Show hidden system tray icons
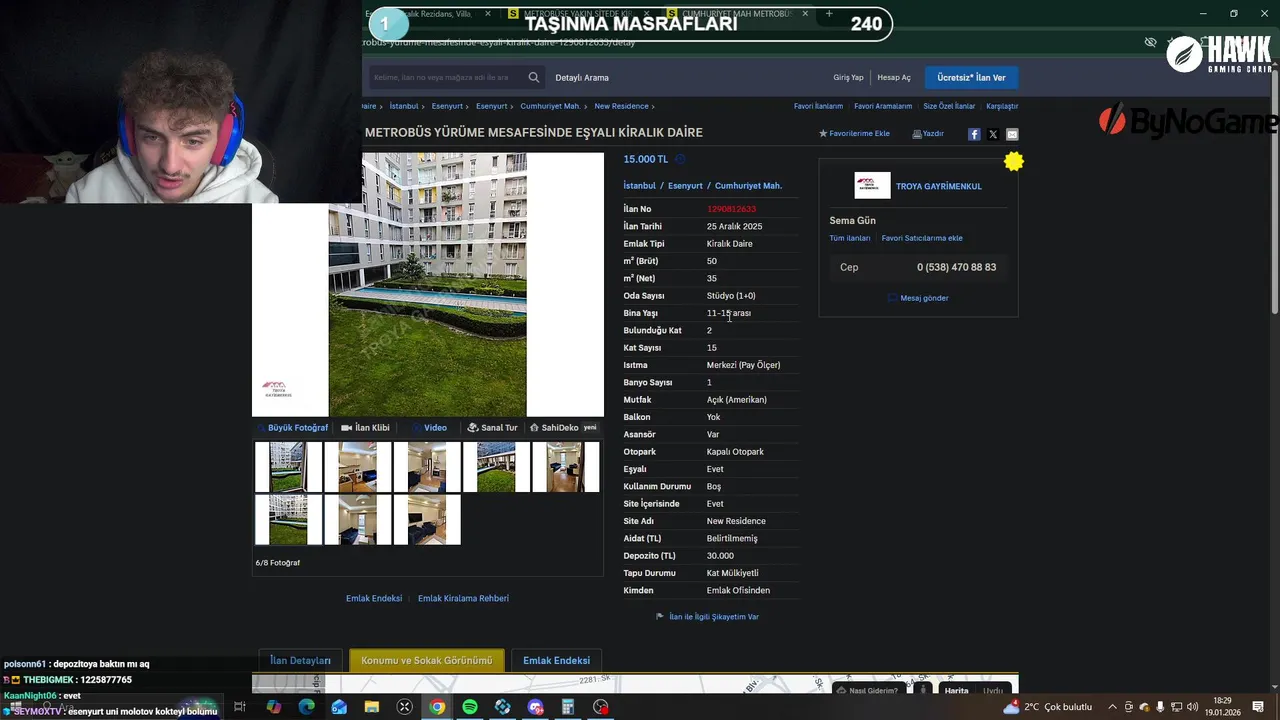The width and height of the screenshot is (1280, 720). (x=1111, y=707)
